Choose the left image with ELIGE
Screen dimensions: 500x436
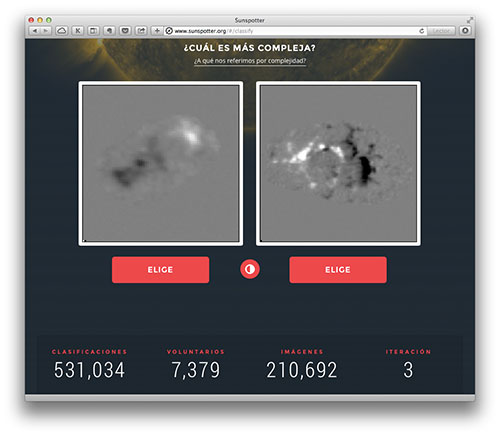(x=160, y=270)
